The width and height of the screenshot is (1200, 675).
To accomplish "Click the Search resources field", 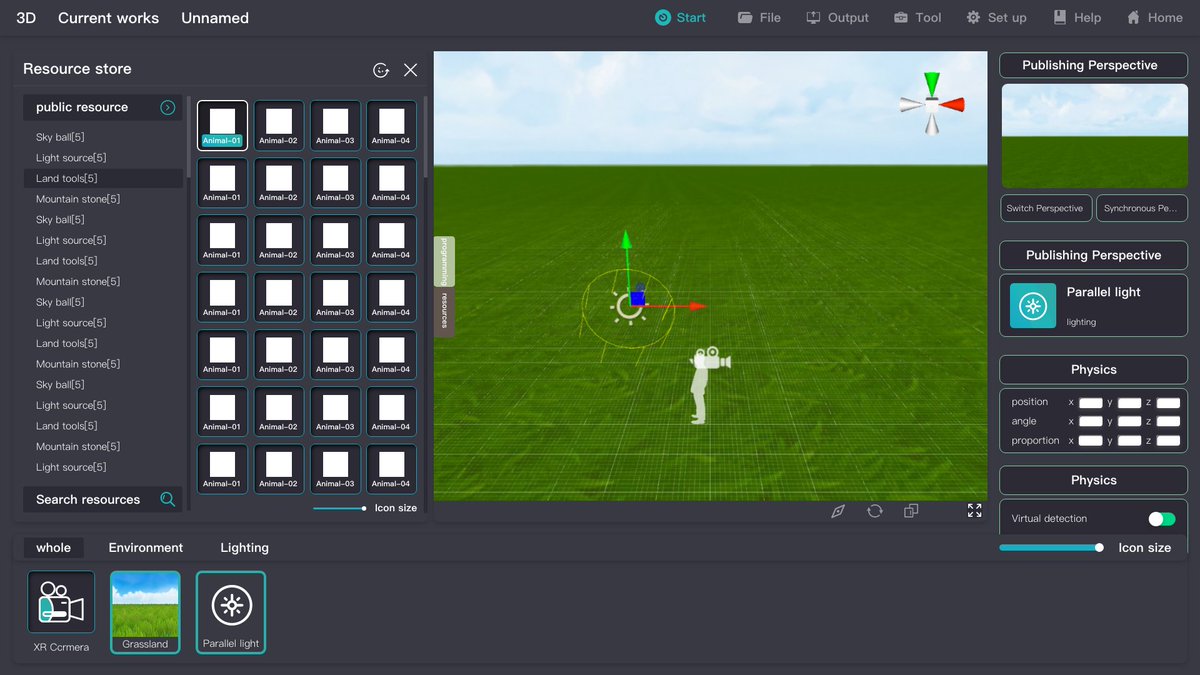I will pyautogui.click(x=103, y=499).
